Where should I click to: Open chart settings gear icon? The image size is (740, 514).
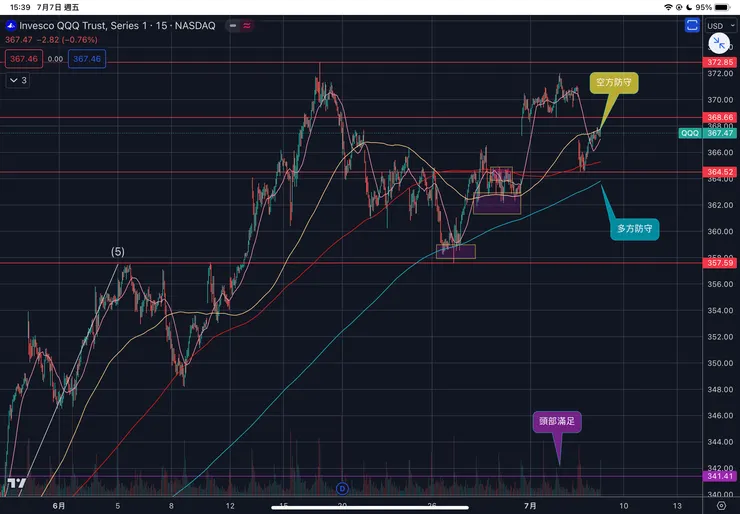(721, 506)
